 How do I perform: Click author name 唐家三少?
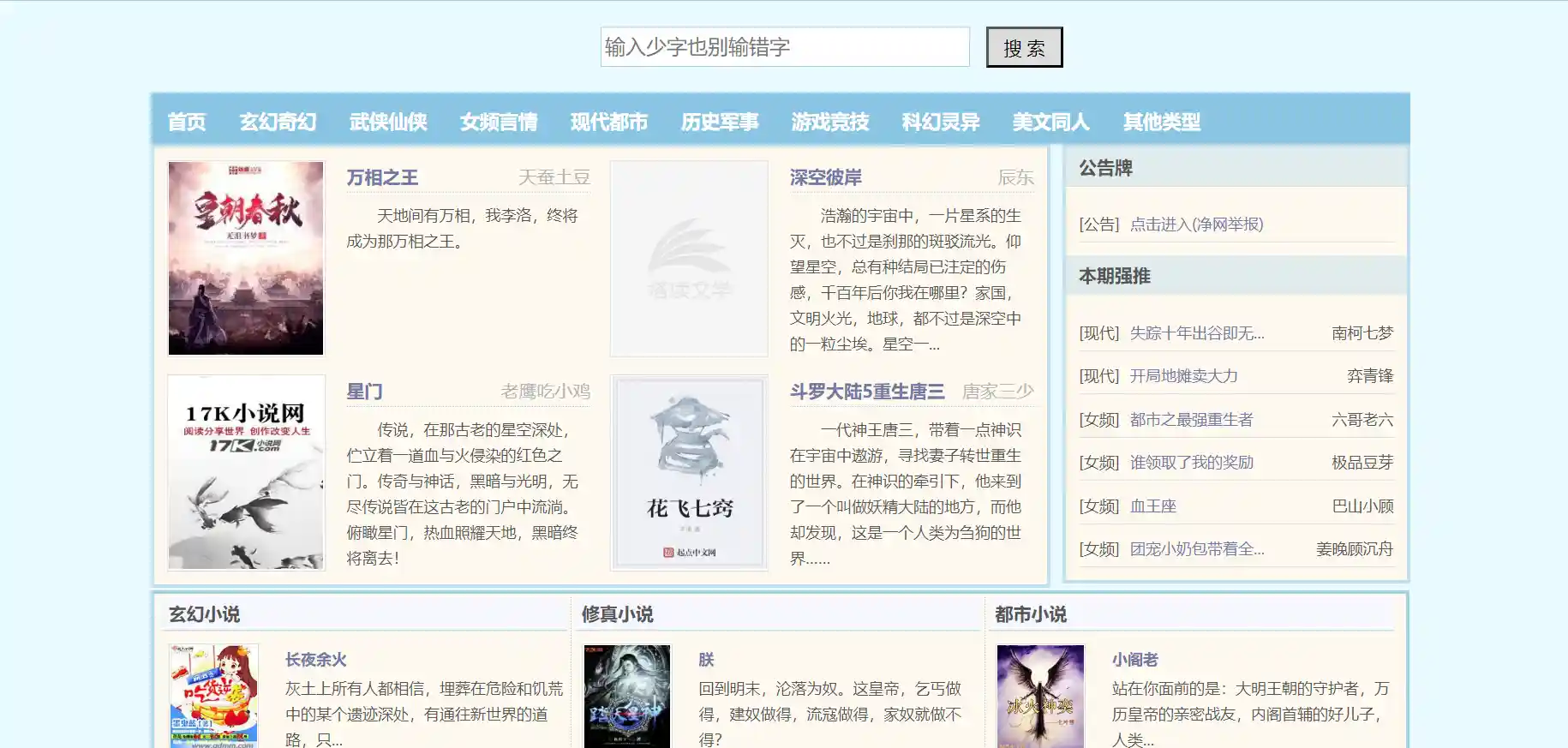[x=998, y=392]
